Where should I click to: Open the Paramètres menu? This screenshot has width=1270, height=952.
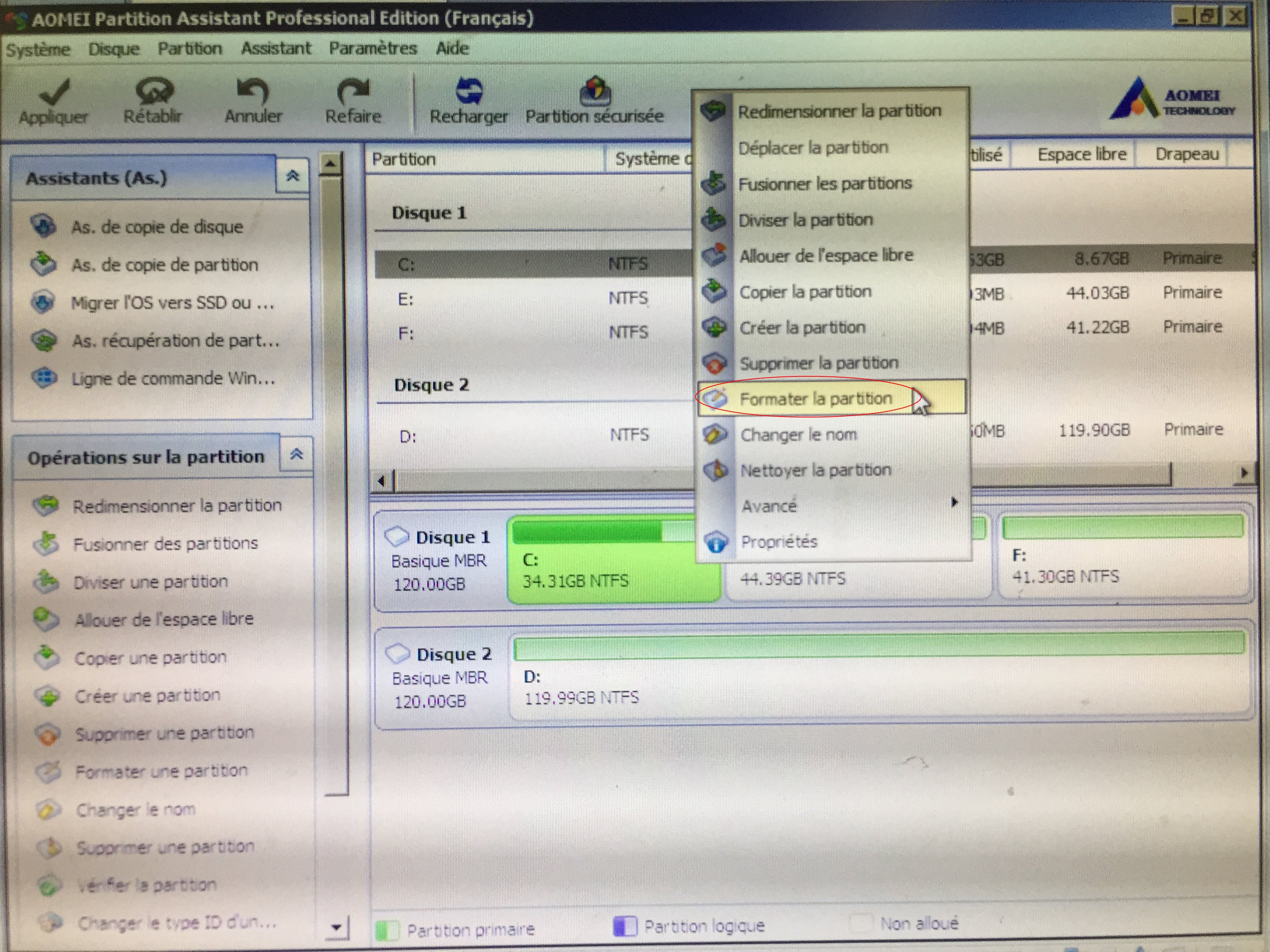pyautogui.click(x=373, y=48)
